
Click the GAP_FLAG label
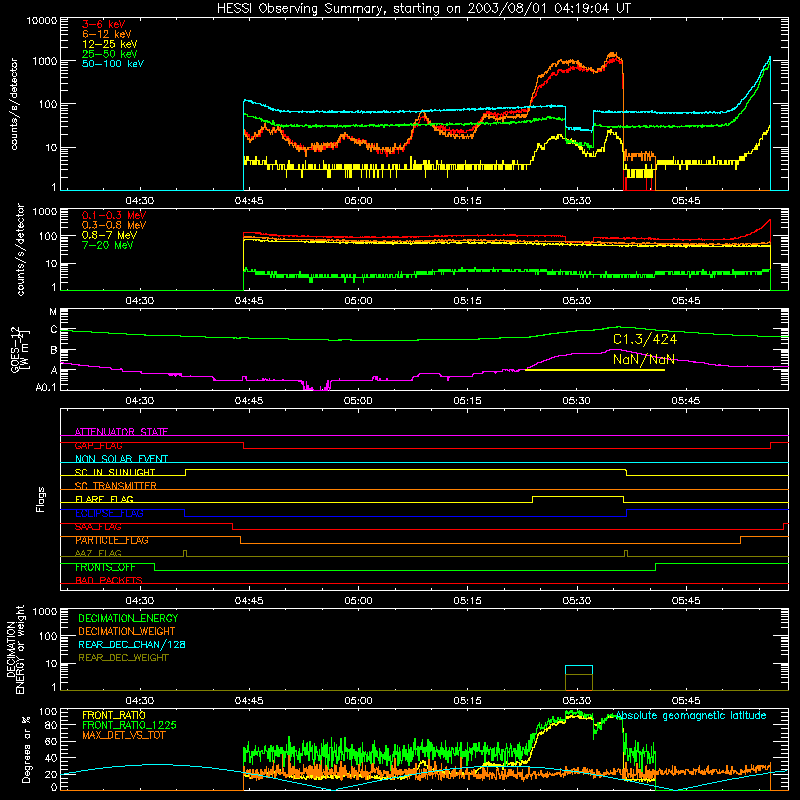coord(98,445)
